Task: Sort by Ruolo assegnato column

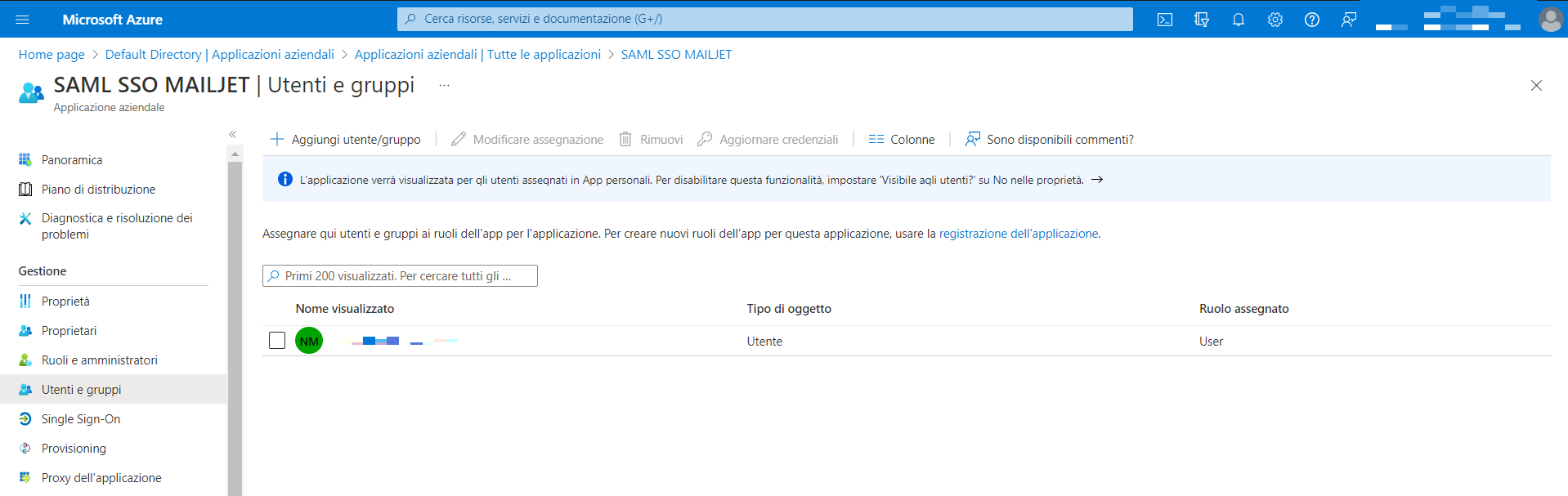Action: coord(1244,309)
